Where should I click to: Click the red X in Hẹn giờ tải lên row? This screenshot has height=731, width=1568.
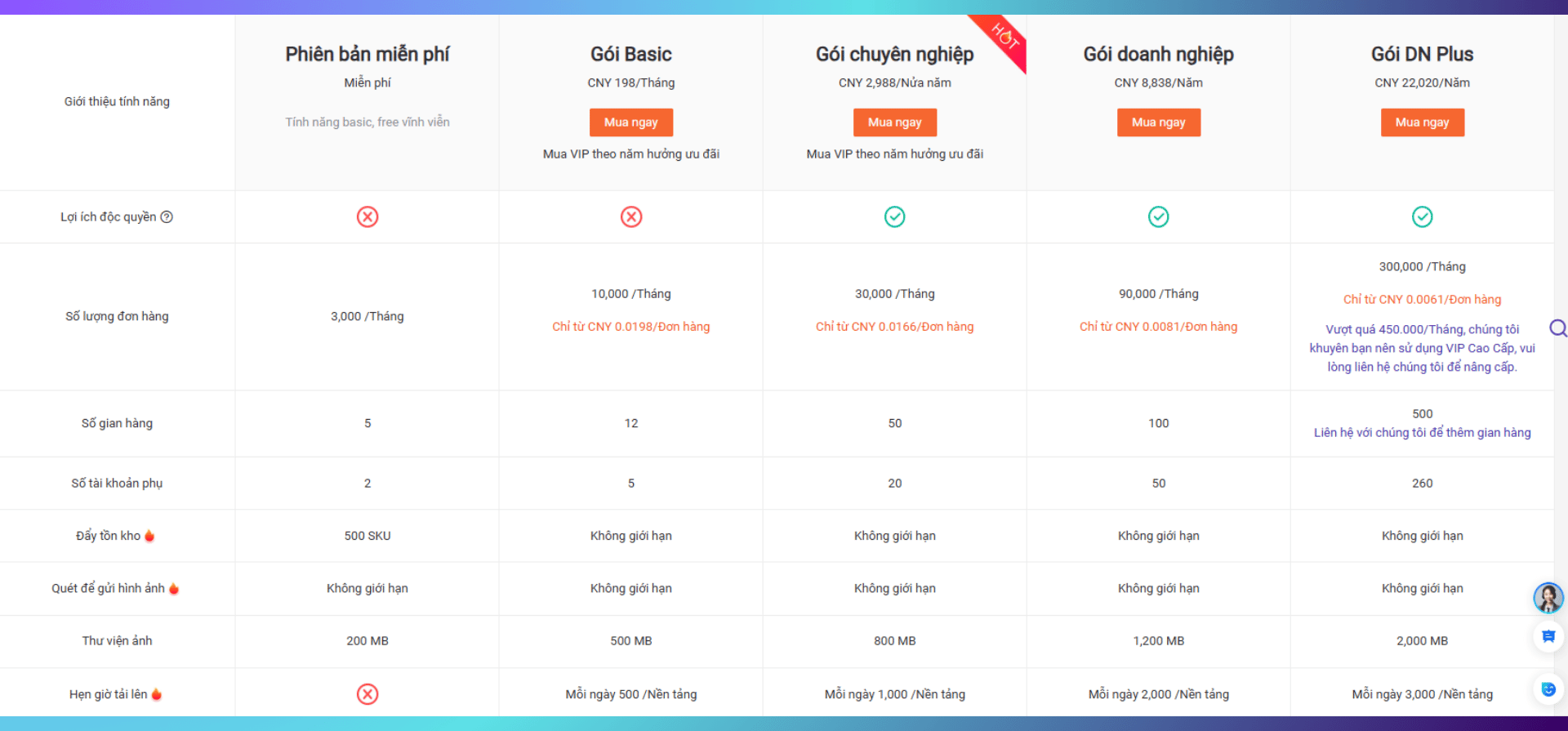[367, 694]
